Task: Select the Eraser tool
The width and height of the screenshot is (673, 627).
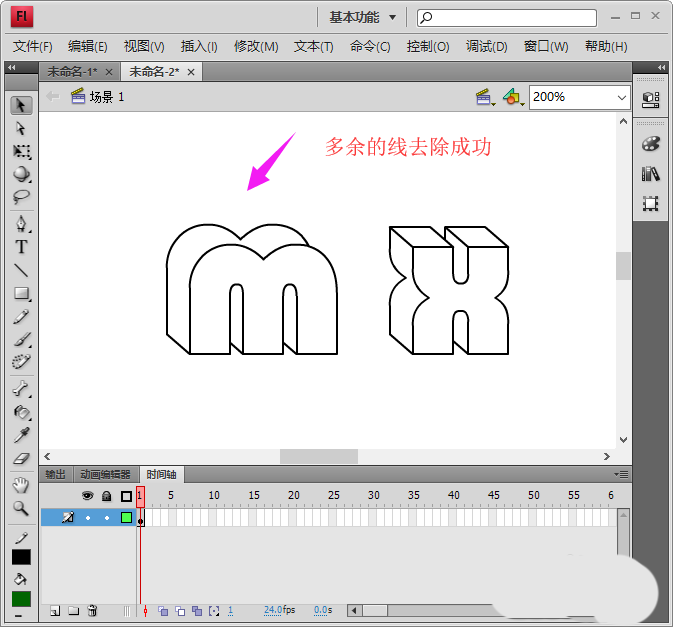Action: pyautogui.click(x=21, y=458)
